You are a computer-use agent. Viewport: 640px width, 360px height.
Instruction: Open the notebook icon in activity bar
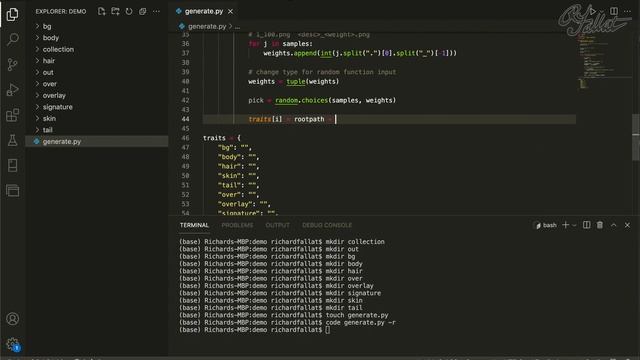pos(13,165)
